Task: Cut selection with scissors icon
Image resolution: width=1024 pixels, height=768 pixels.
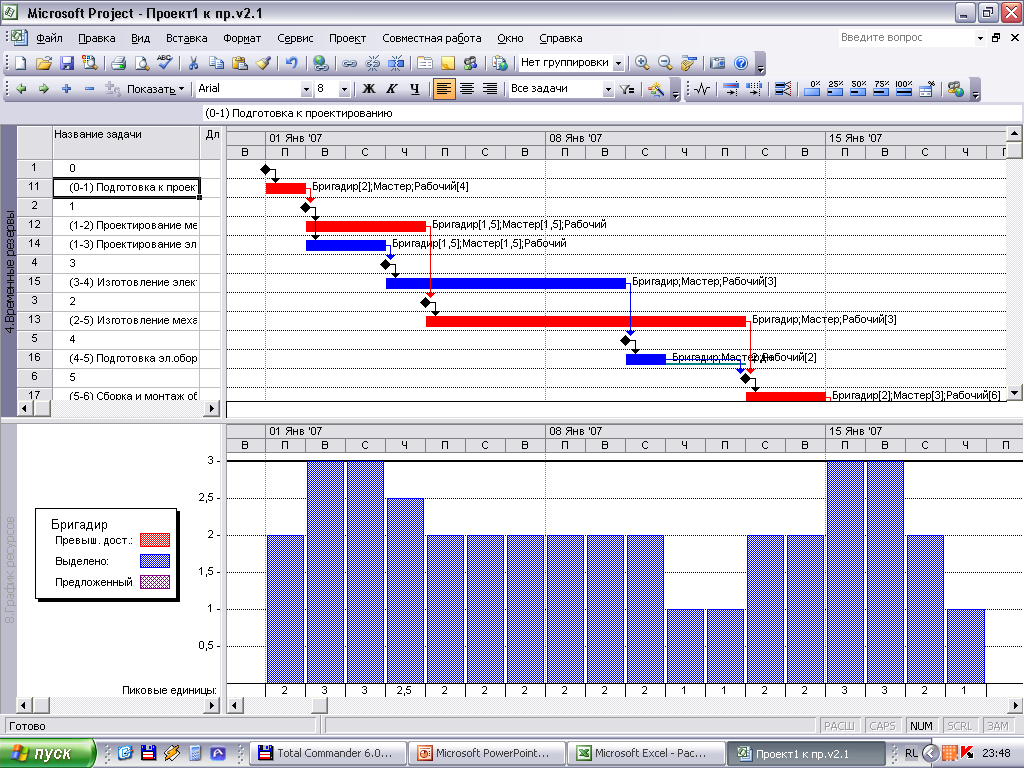Action: (193, 63)
